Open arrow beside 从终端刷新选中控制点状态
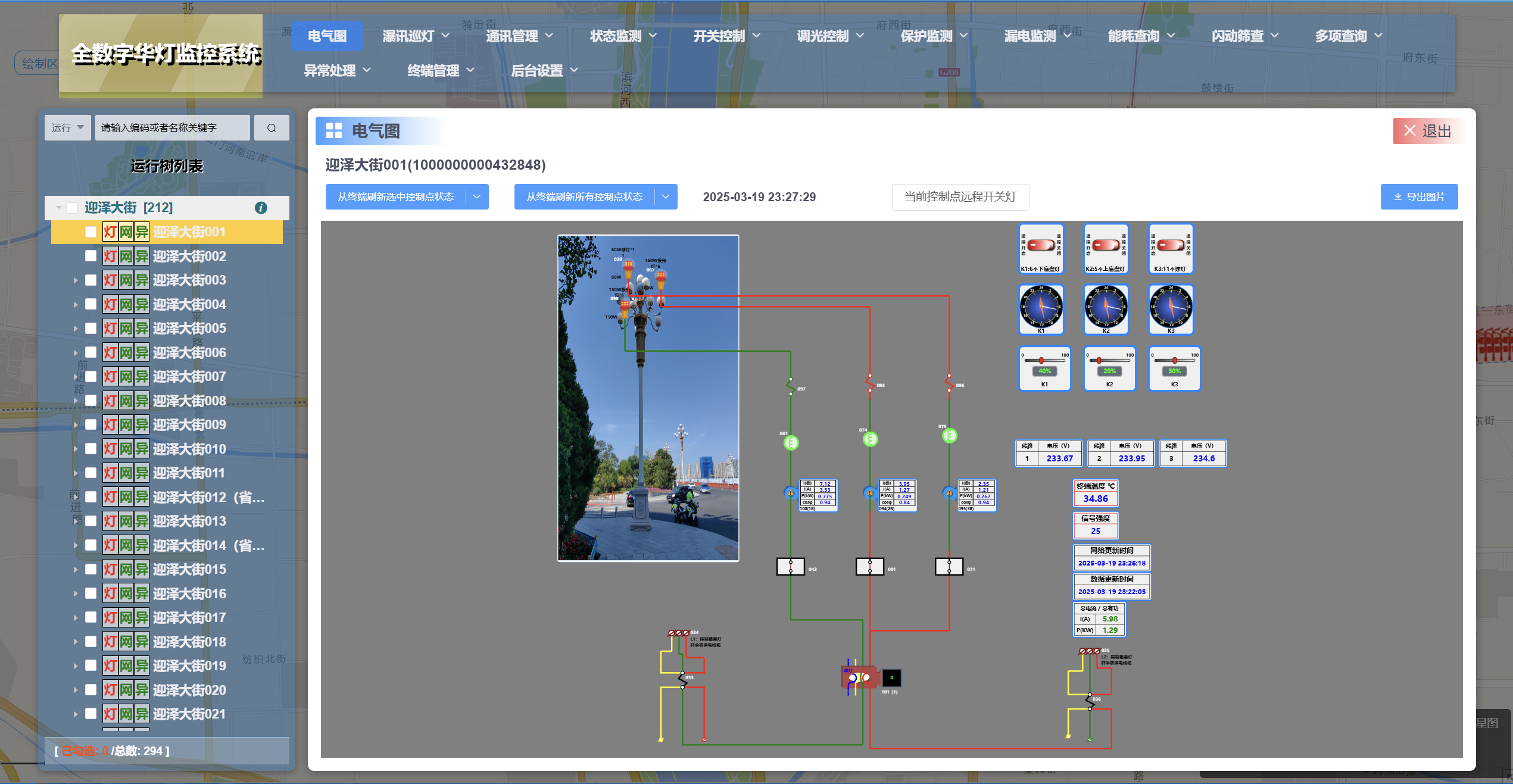This screenshot has height=784, width=1513. 477,197
